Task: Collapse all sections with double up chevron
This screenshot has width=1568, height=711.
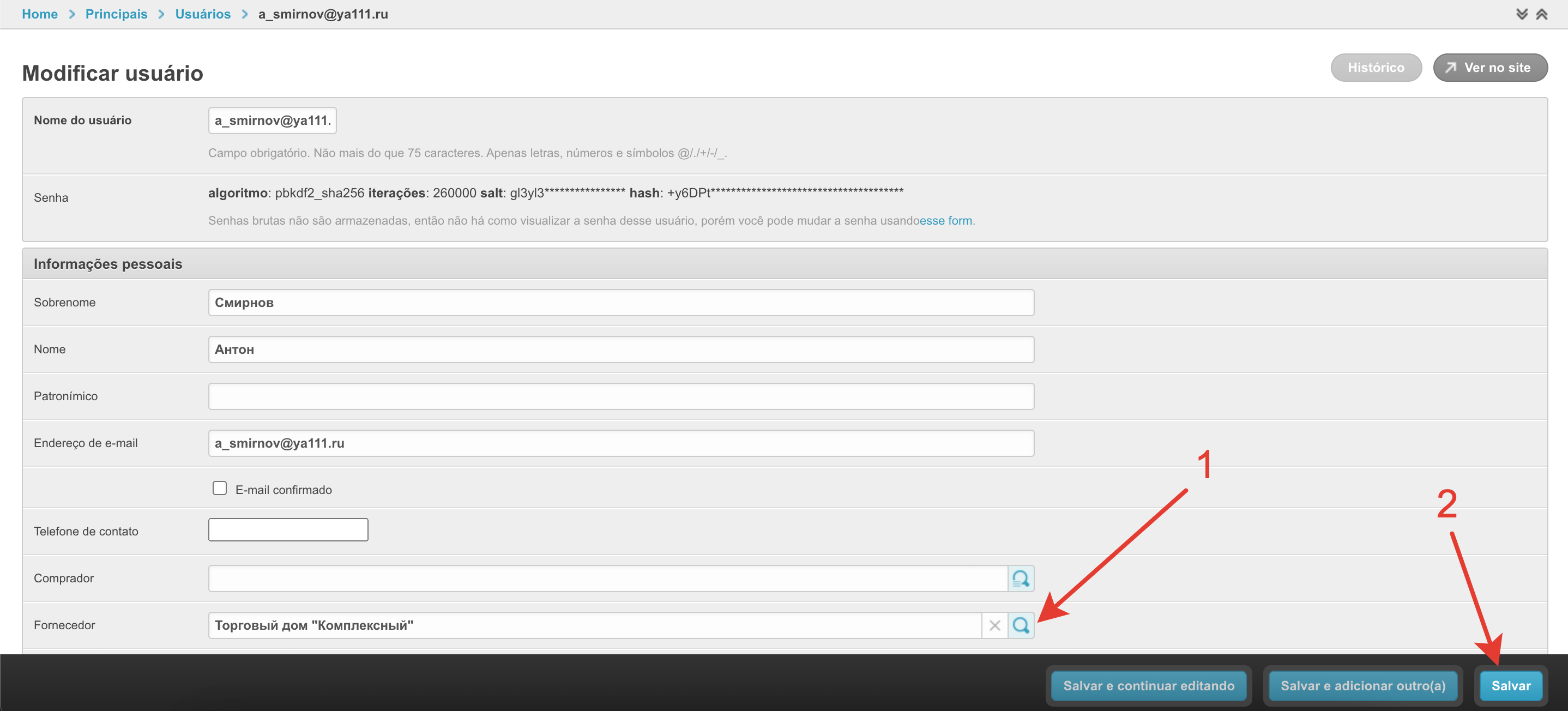Action: tap(1541, 14)
